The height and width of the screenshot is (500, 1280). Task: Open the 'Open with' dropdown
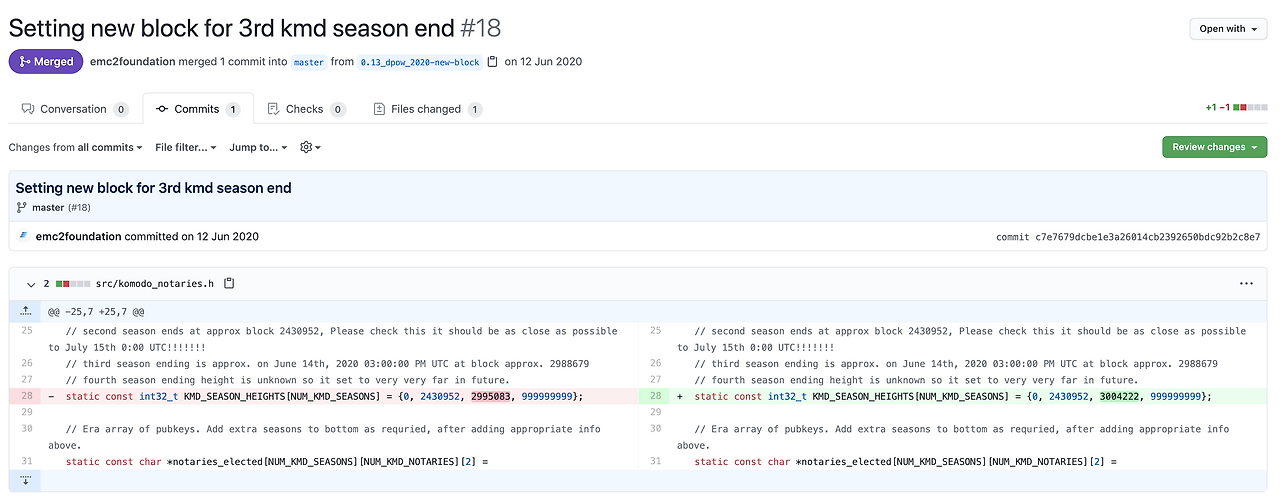[x=1229, y=29]
